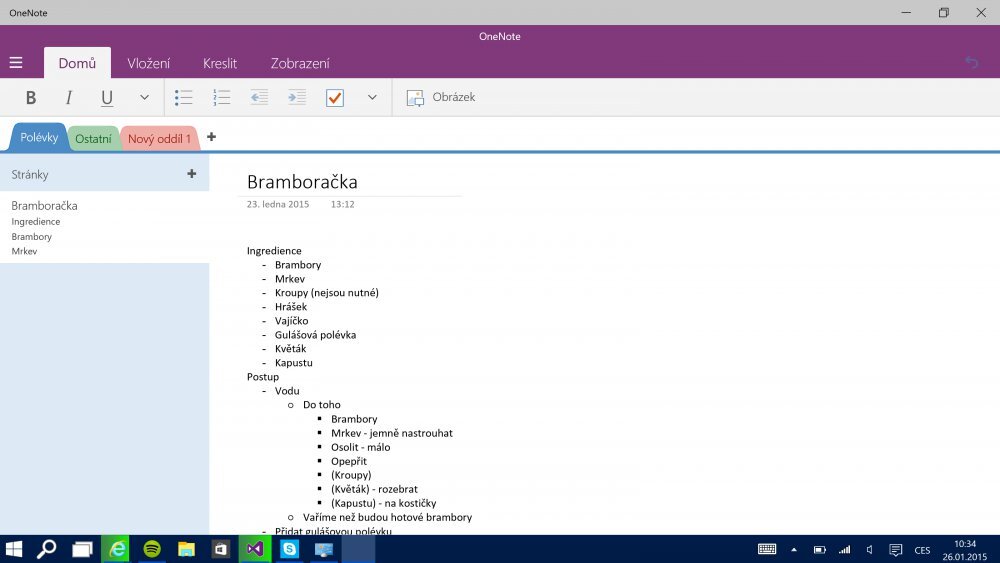1000x563 pixels.
Task: Open Spotify from the taskbar
Action: pos(152,549)
